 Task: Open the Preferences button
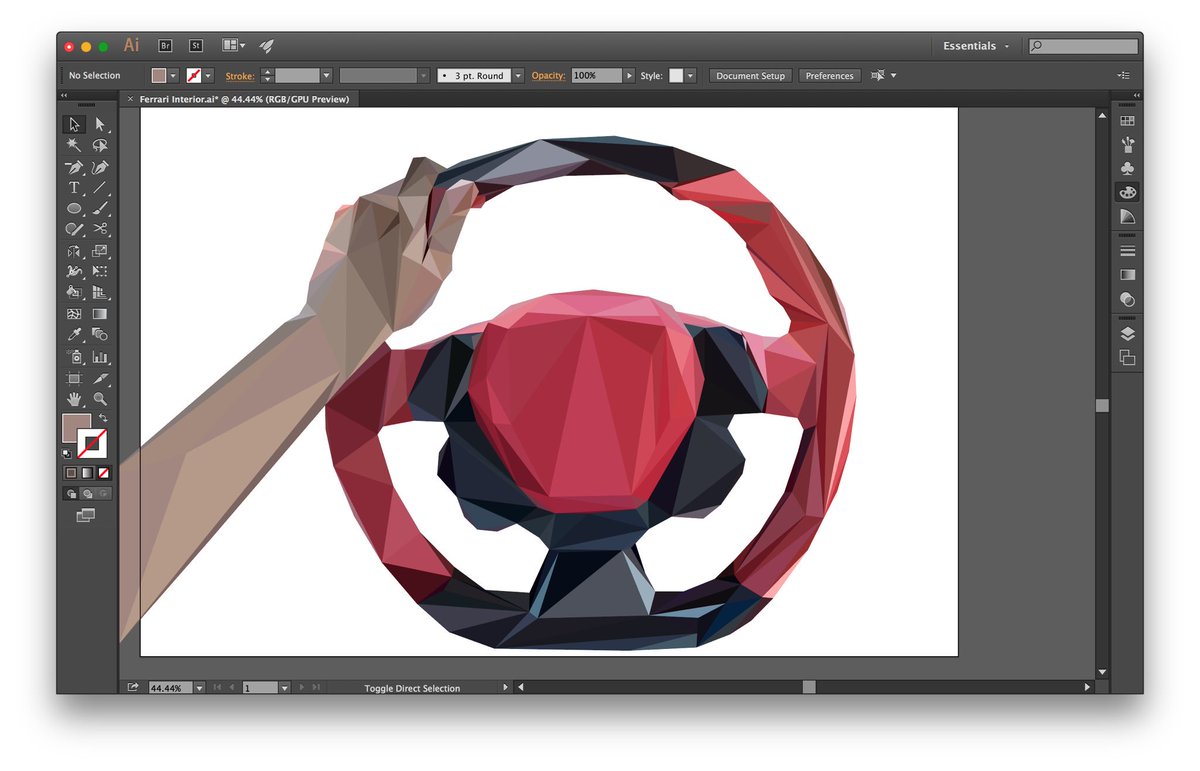point(830,76)
